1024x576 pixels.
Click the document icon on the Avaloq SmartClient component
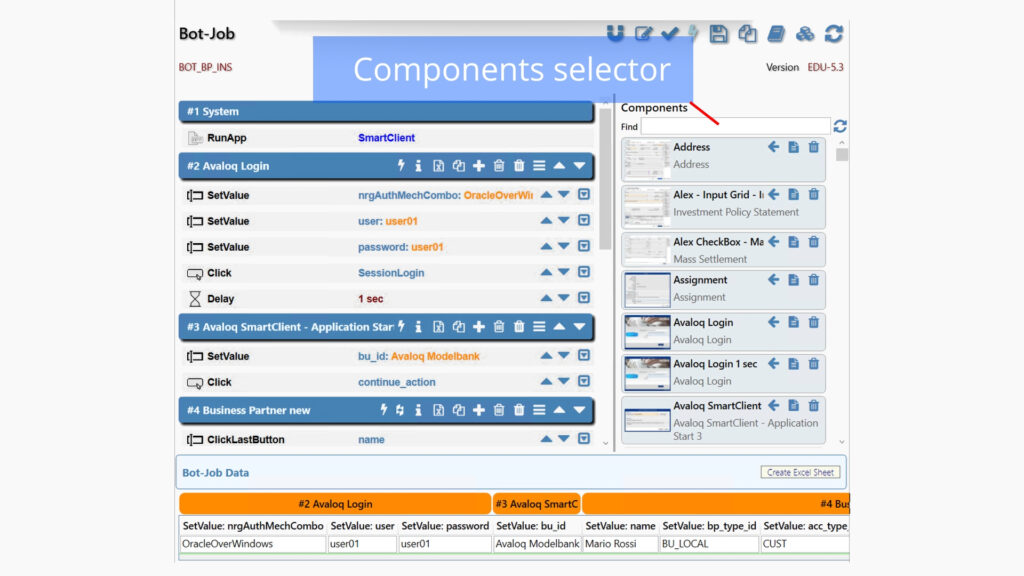pyautogui.click(x=793, y=406)
